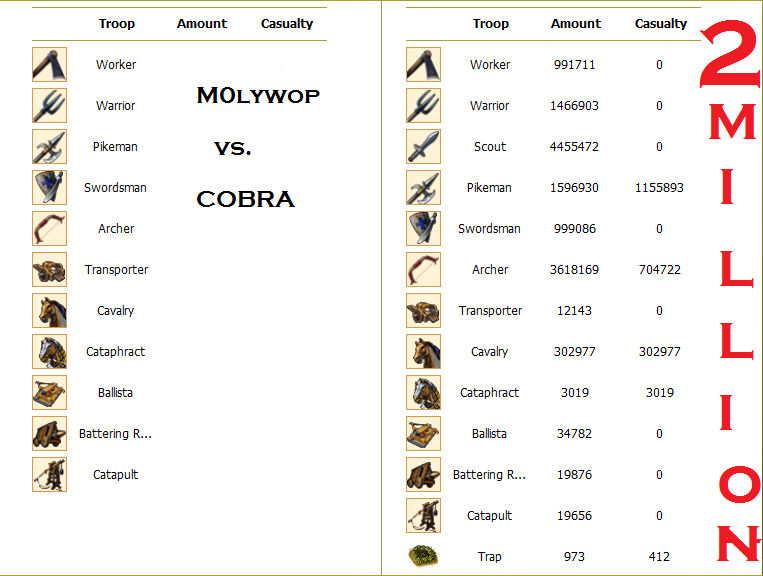Click the Ballista icon in right panel
The height and width of the screenshot is (576, 763).
click(x=423, y=433)
